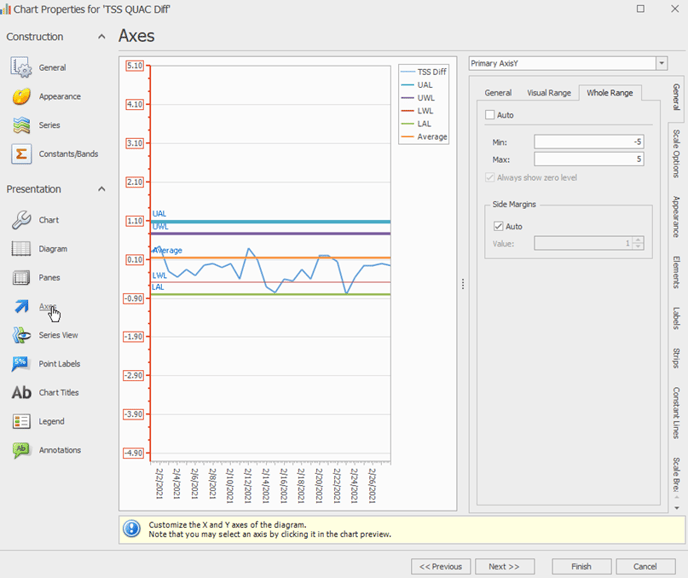Image resolution: width=688 pixels, height=578 pixels.
Task: Open the Series View eye icon
Action: pos(21,335)
